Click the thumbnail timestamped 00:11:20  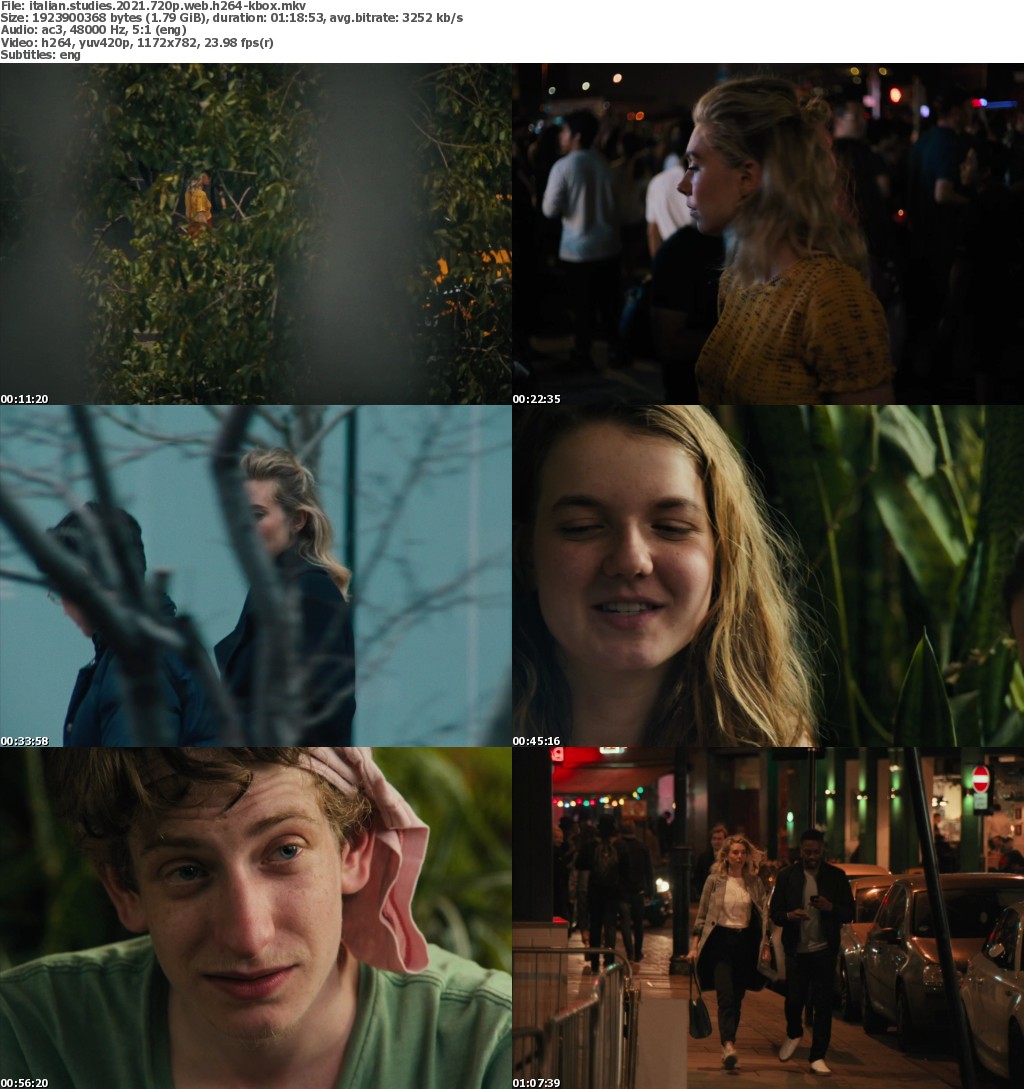(x=256, y=233)
